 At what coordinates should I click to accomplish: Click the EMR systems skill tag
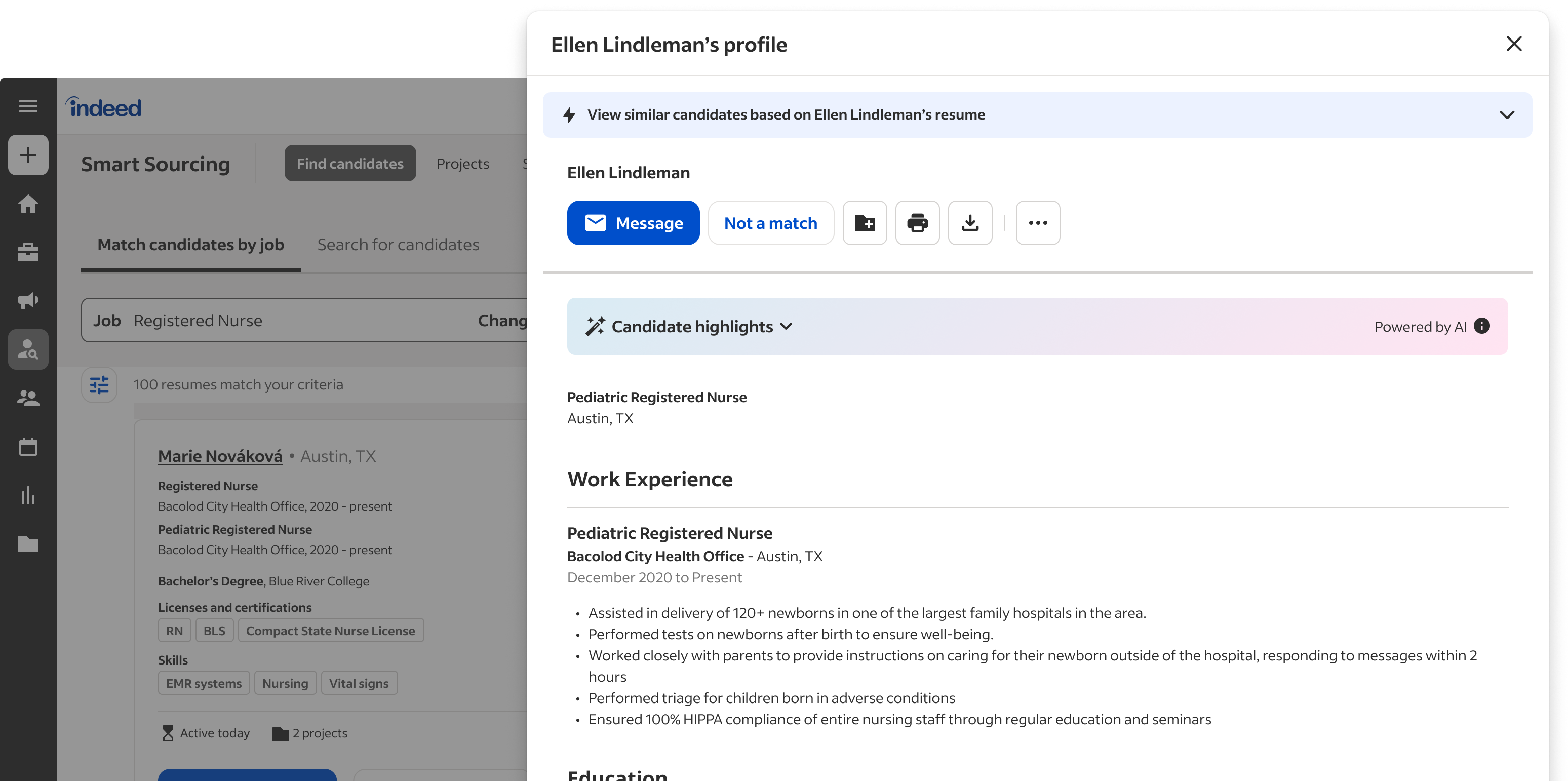click(x=204, y=683)
